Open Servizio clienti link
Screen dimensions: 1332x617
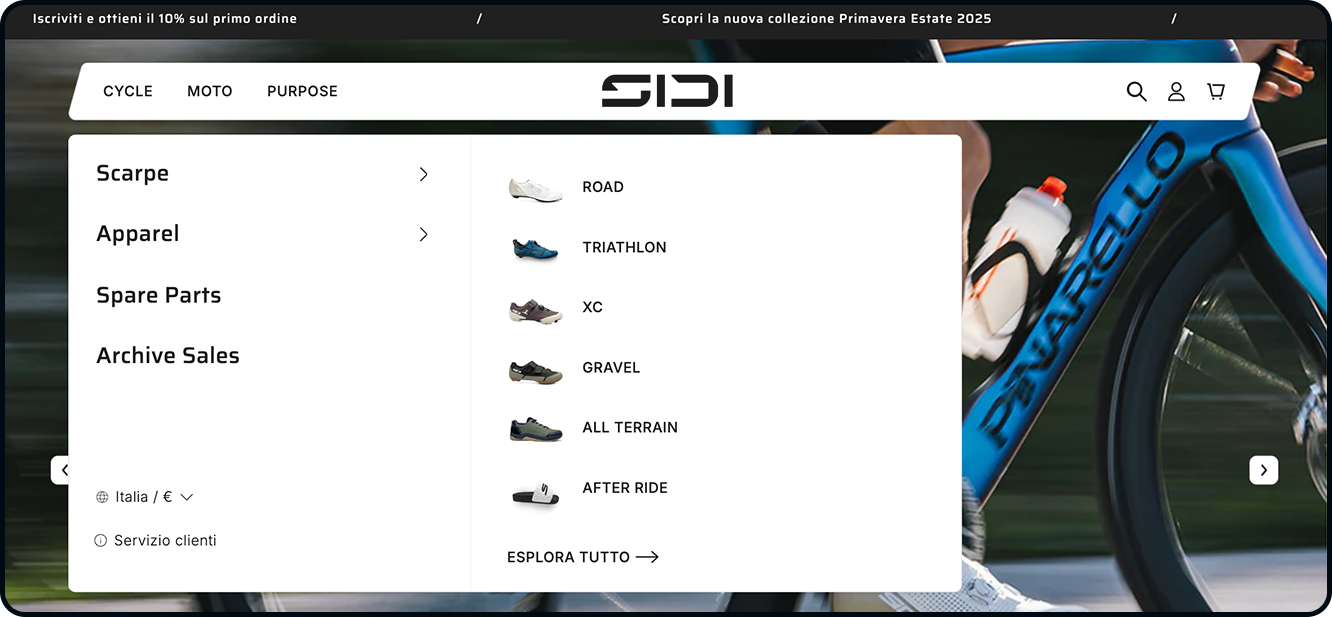(165, 541)
